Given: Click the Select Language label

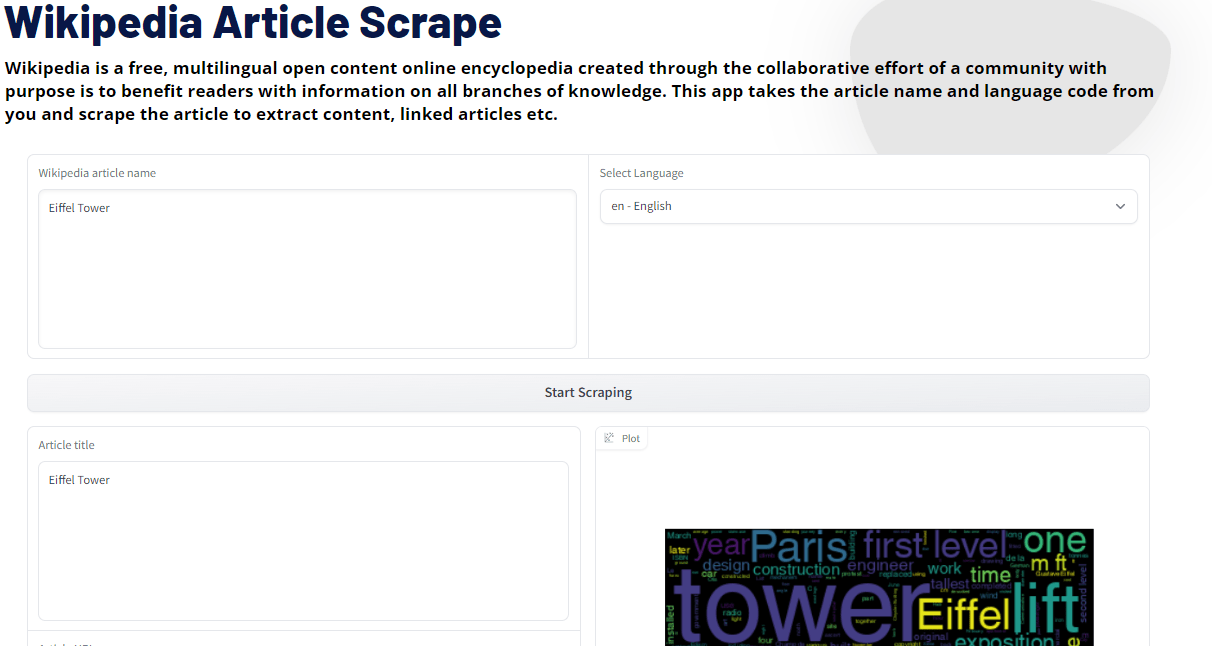Looking at the screenshot, I should tap(641, 172).
